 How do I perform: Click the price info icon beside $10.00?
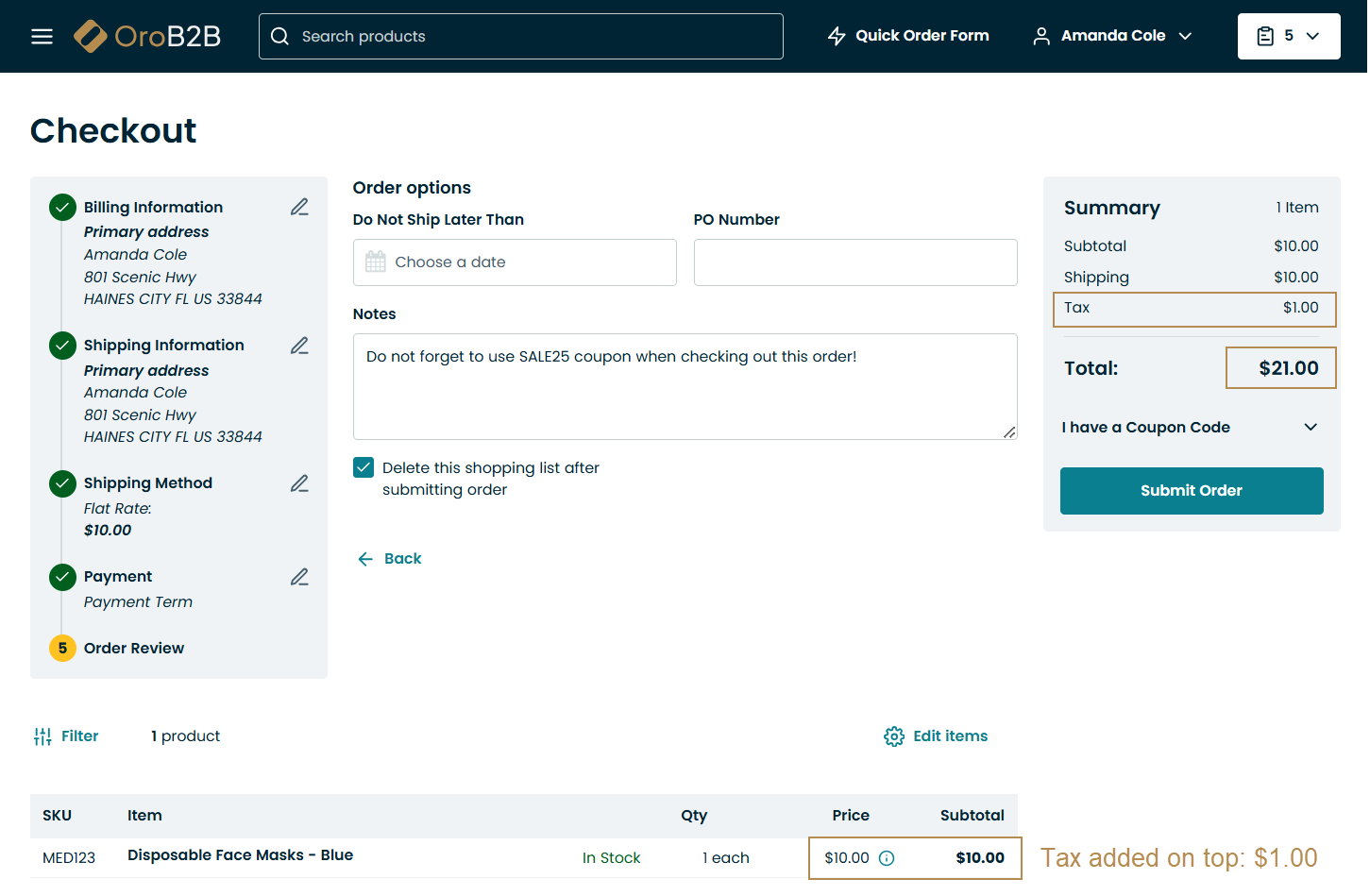click(887, 858)
